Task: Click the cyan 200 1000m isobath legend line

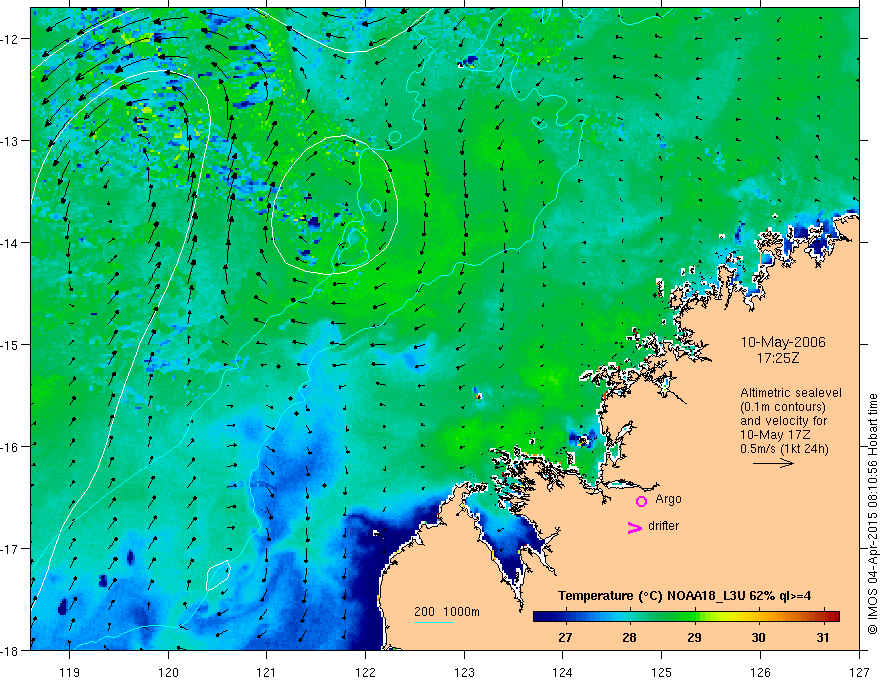Action: (434, 622)
